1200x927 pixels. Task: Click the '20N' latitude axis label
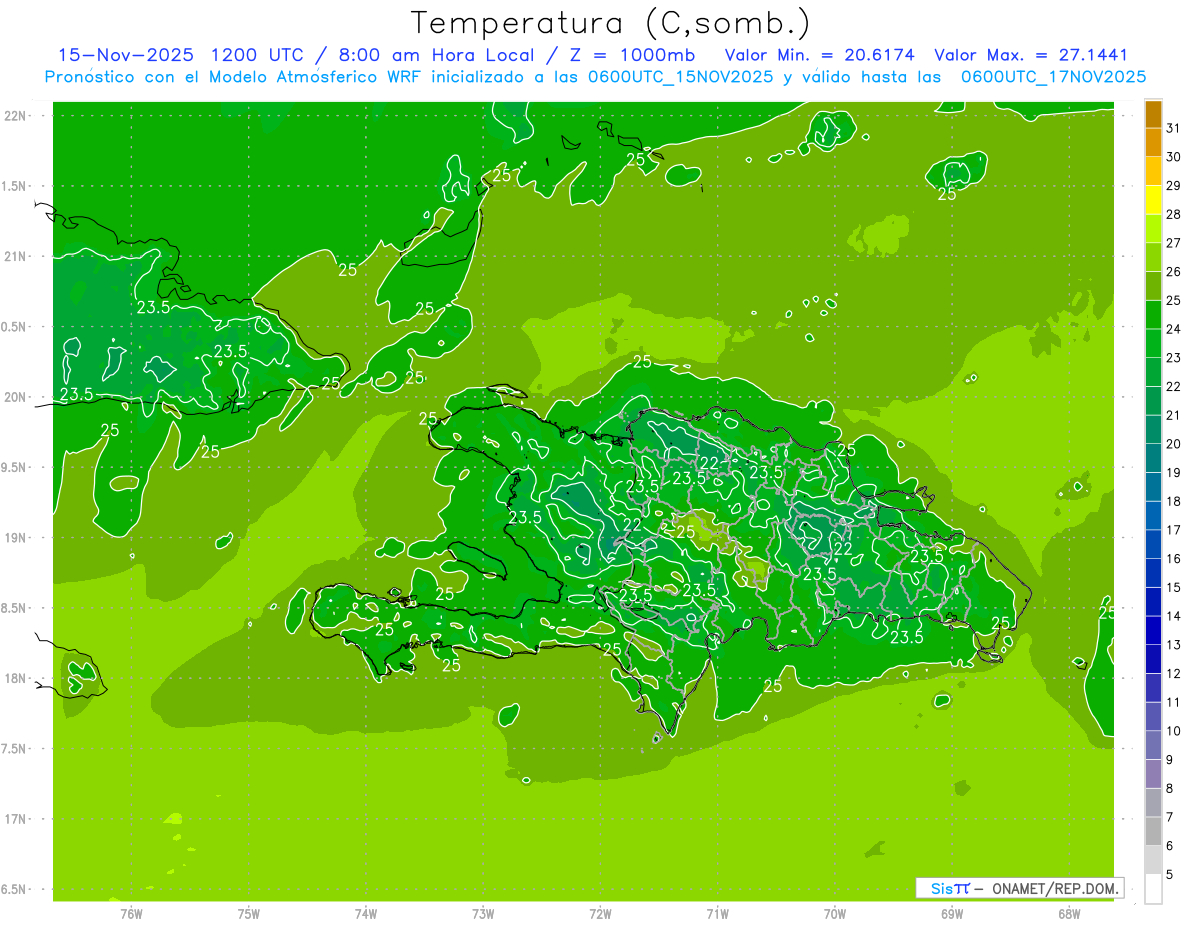pyautogui.click(x=16, y=397)
